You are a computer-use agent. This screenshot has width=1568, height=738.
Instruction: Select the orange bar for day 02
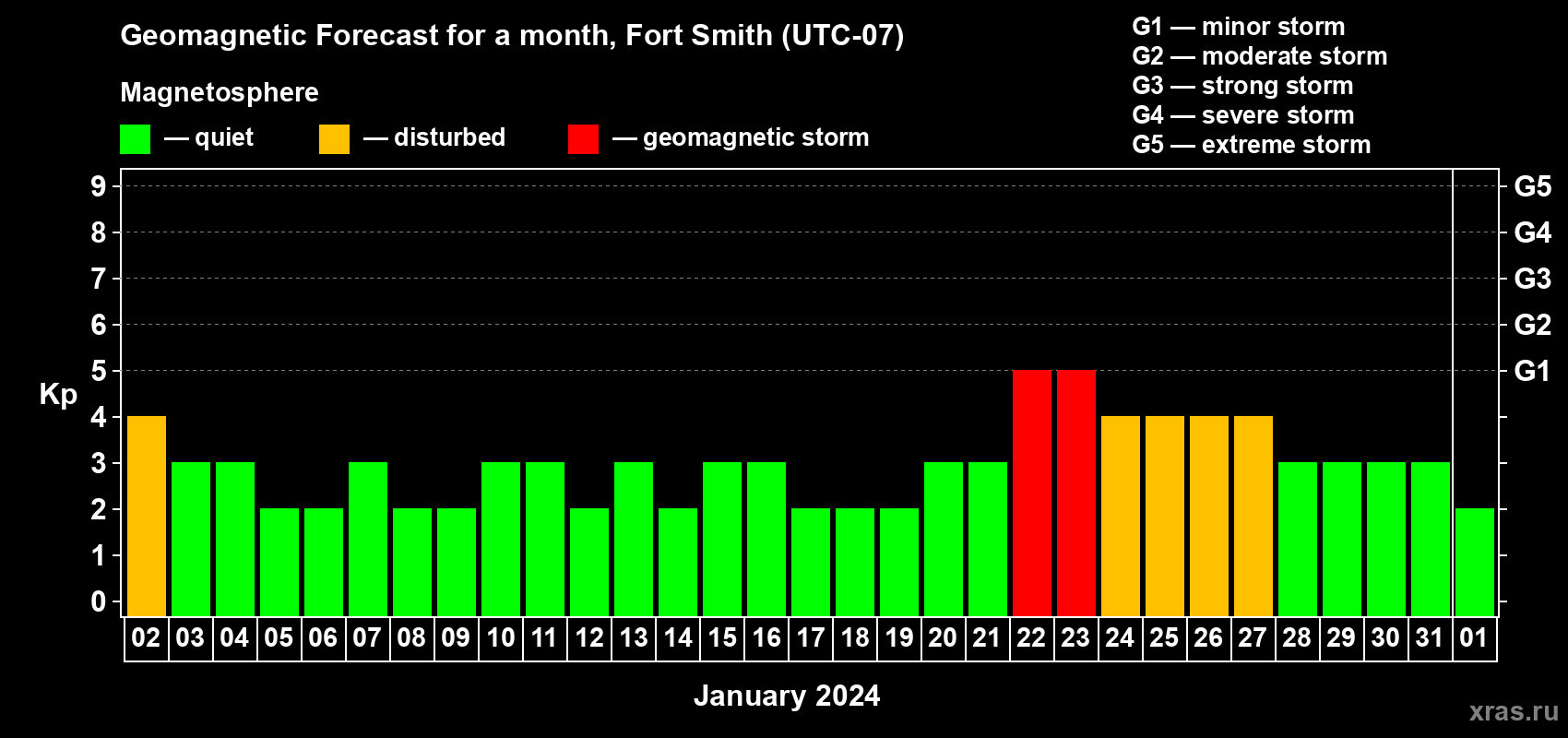pyautogui.click(x=147, y=517)
